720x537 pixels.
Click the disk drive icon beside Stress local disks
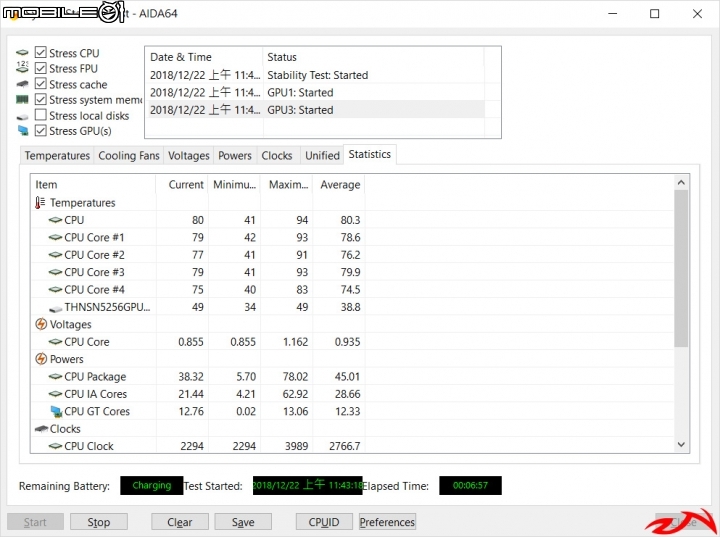point(22,117)
